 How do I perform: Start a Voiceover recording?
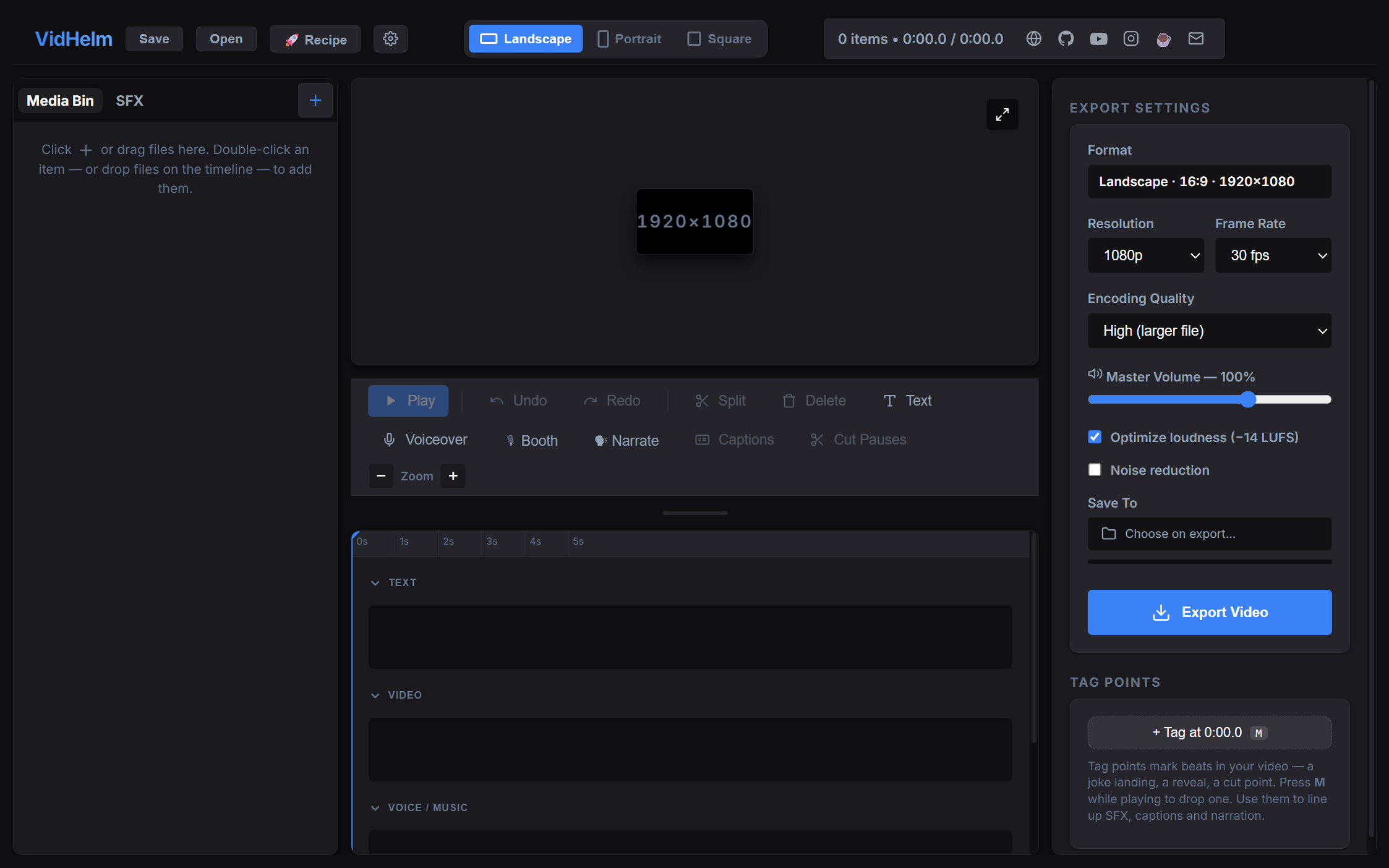pyautogui.click(x=425, y=440)
